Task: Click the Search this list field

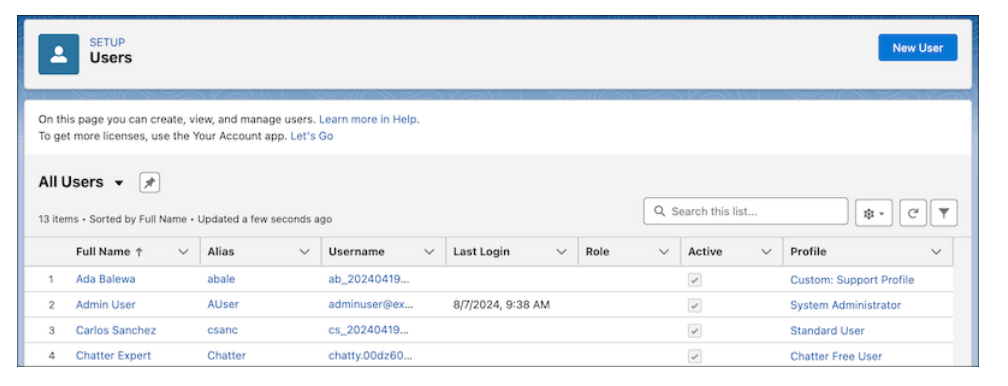Action: pos(746,211)
